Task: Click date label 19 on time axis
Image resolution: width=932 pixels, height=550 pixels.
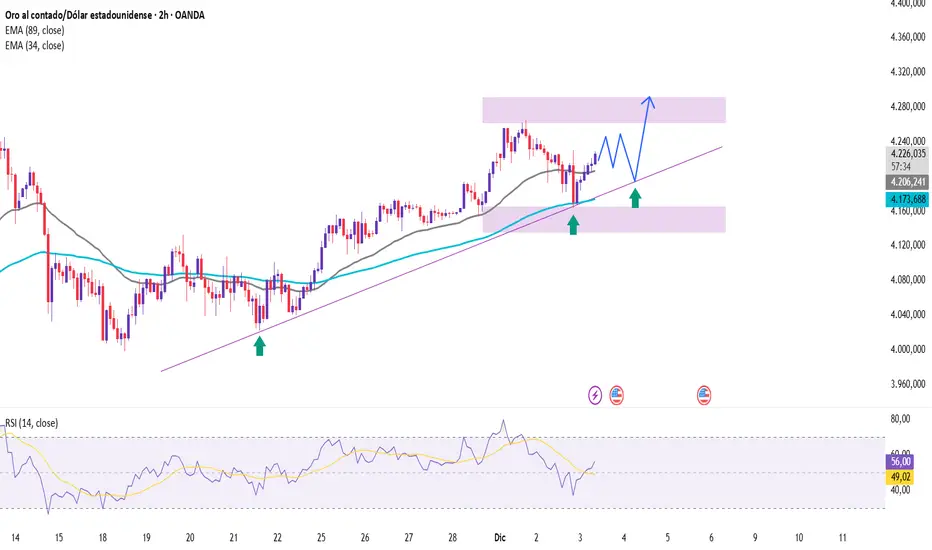Action: click(x=146, y=538)
